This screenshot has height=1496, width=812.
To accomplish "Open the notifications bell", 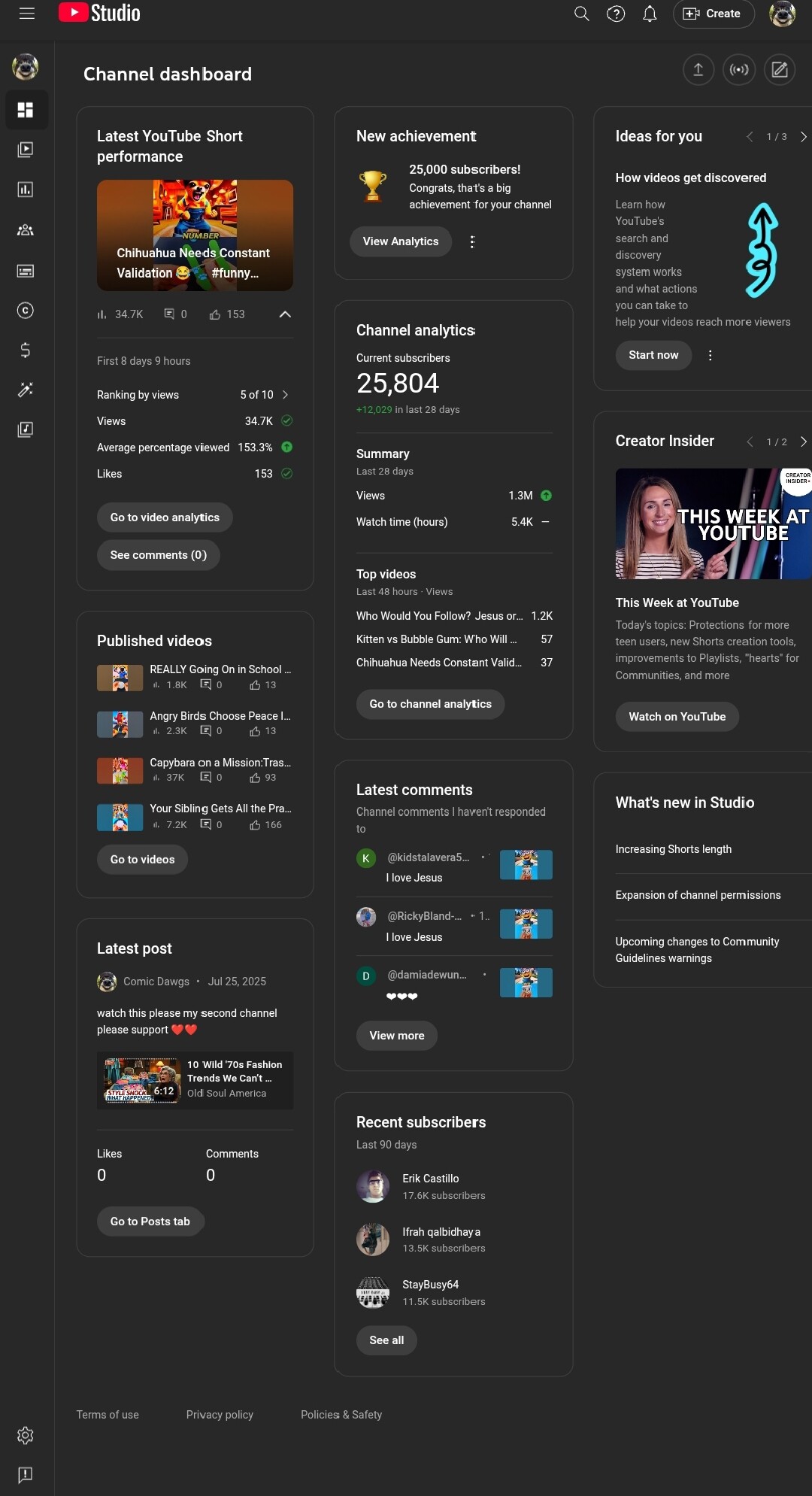I will [650, 14].
